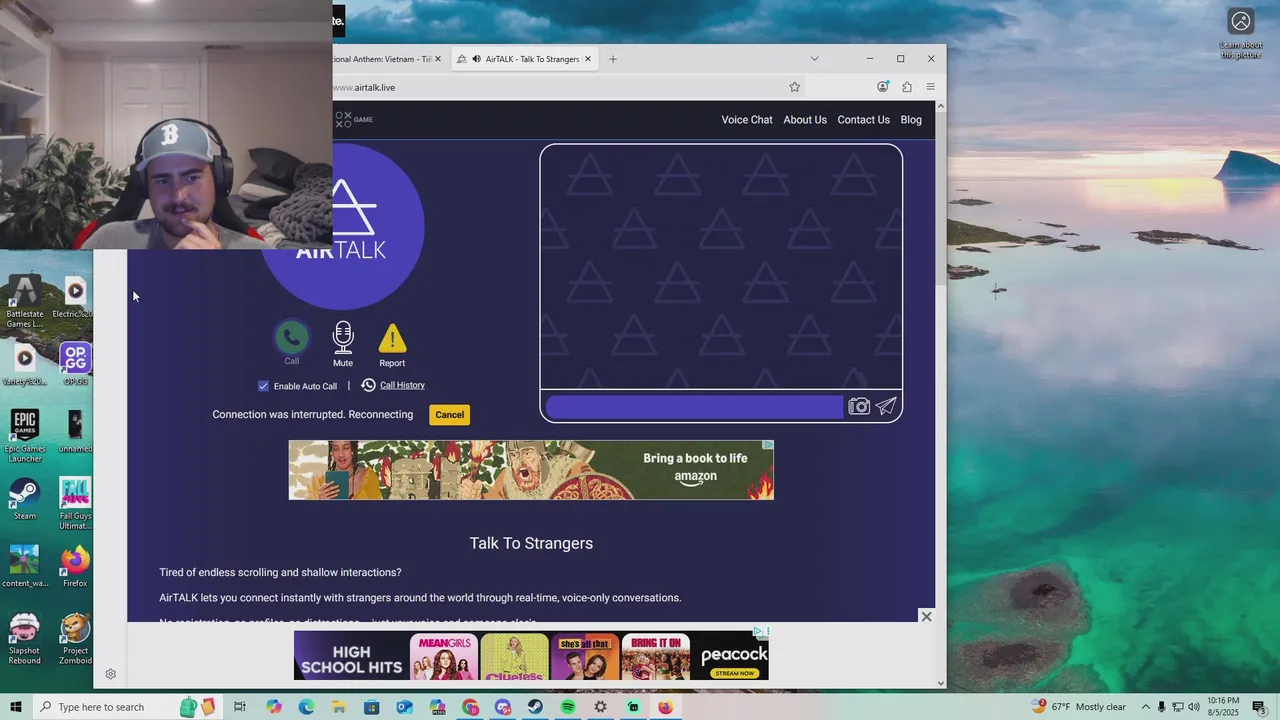Viewport: 1280px width, 720px height.
Task: Open About Us menu item
Action: pyautogui.click(x=805, y=120)
